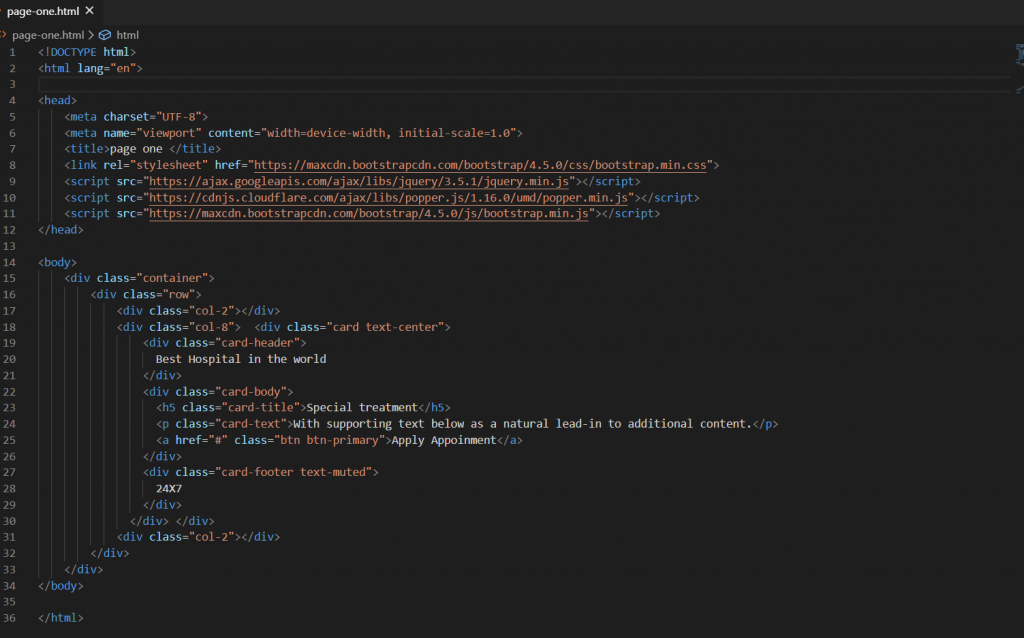This screenshot has width=1024, height=638.
Task: Open the jquery.min.js script URL
Action: (x=359, y=181)
